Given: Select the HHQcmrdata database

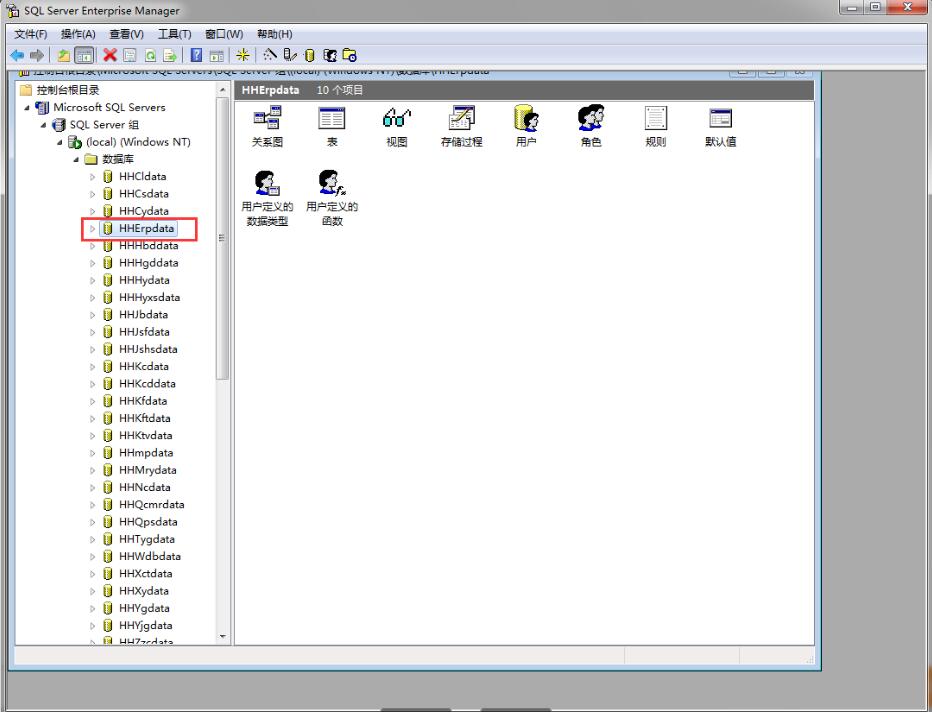Looking at the screenshot, I should pos(152,505).
